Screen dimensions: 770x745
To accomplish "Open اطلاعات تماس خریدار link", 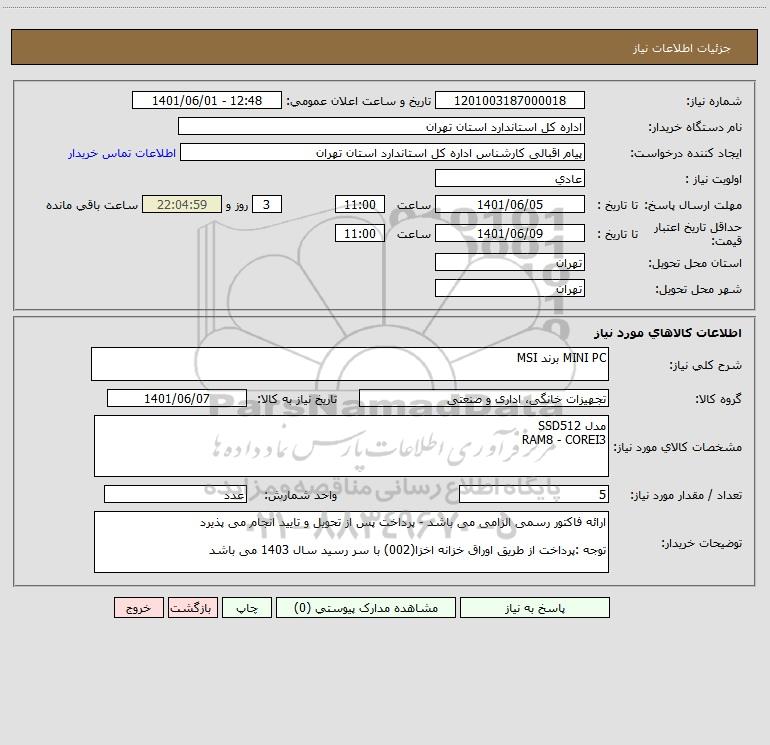I will (122, 153).
